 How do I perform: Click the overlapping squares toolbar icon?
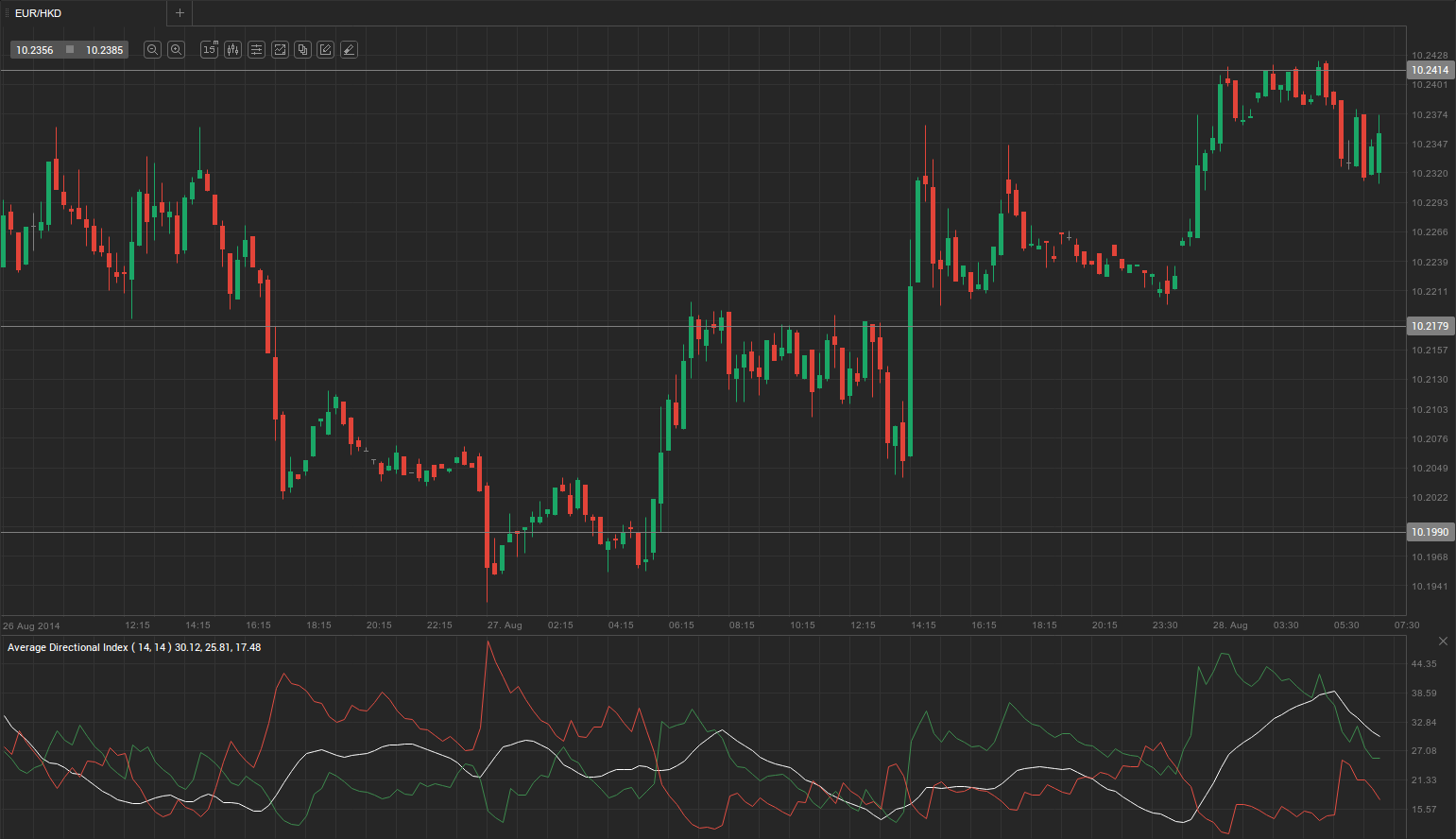click(x=302, y=50)
